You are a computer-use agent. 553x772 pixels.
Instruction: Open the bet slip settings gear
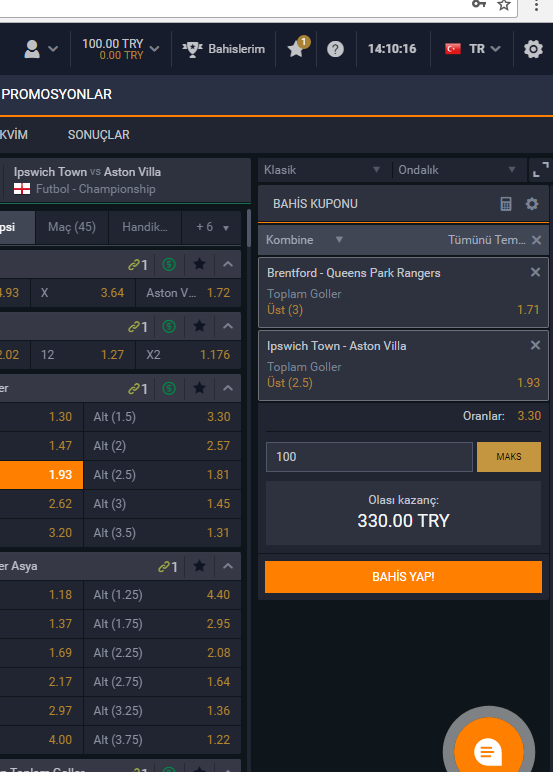click(x=532, y=204)
